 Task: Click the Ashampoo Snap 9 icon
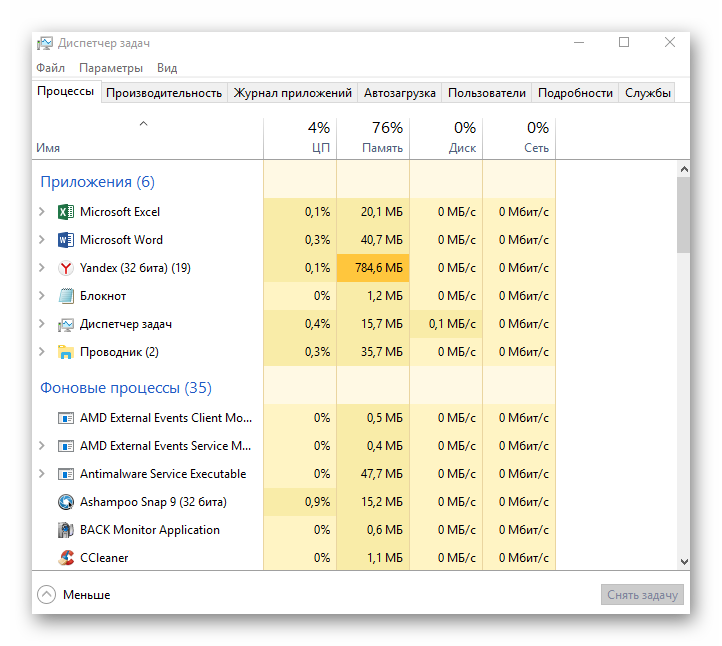pos(65,502)
